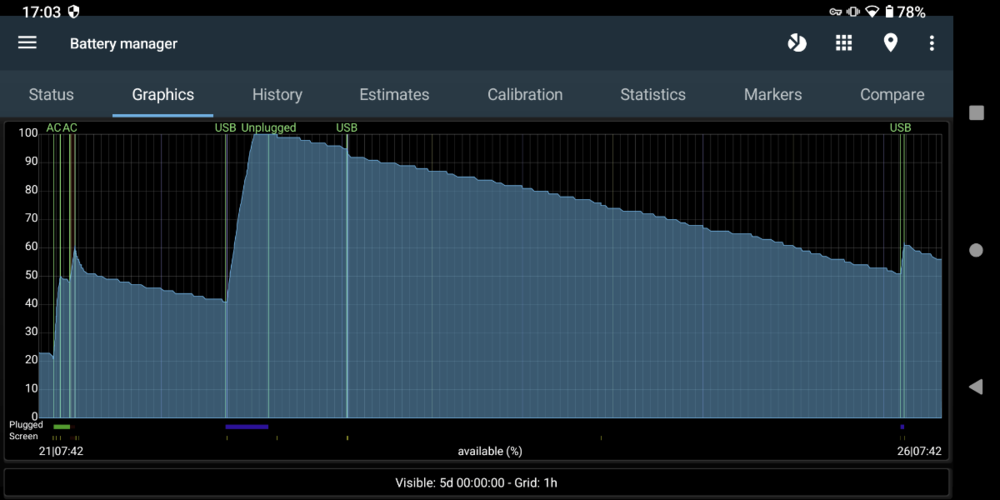
Task: Tap the 100 value on the y-axis
Action: (x=27, y=133)
